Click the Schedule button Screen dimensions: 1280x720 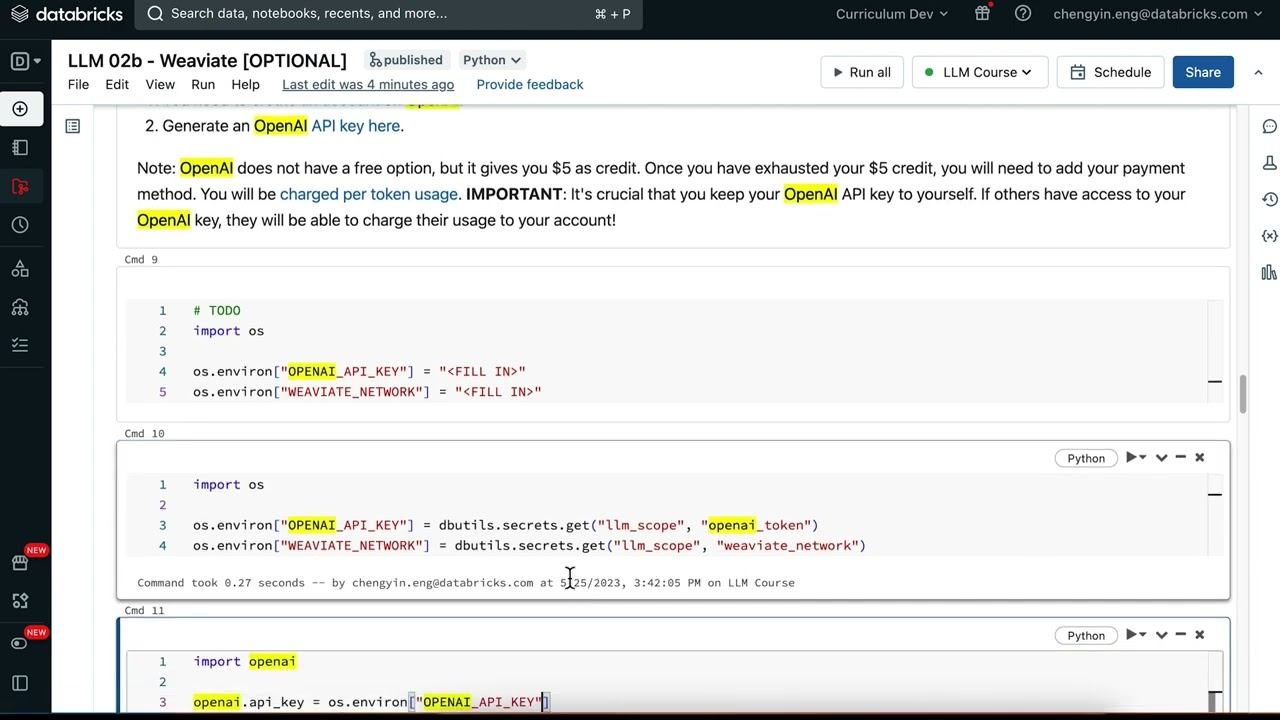[1110, 72]
